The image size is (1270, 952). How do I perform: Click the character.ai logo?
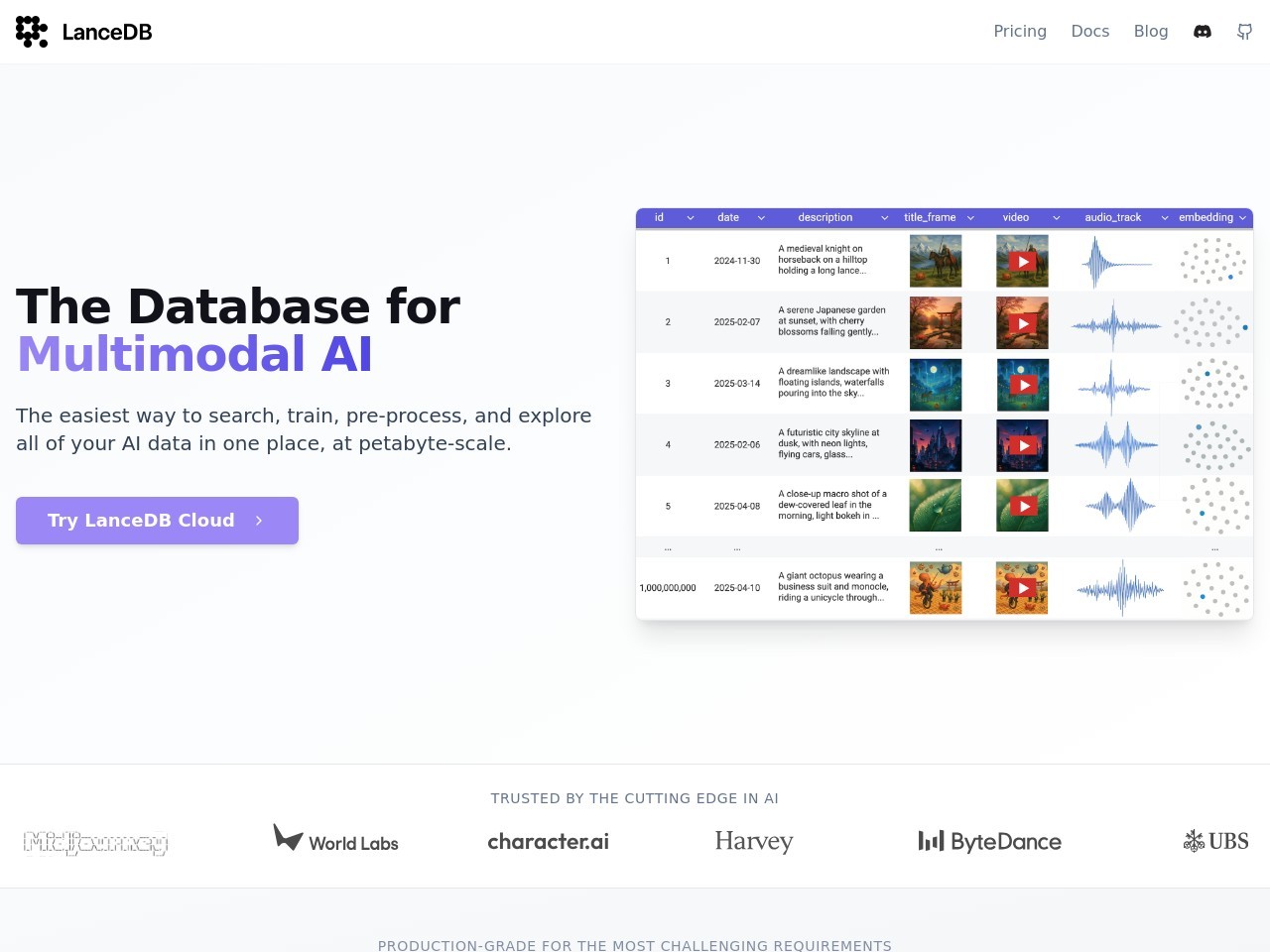(548, 842)
